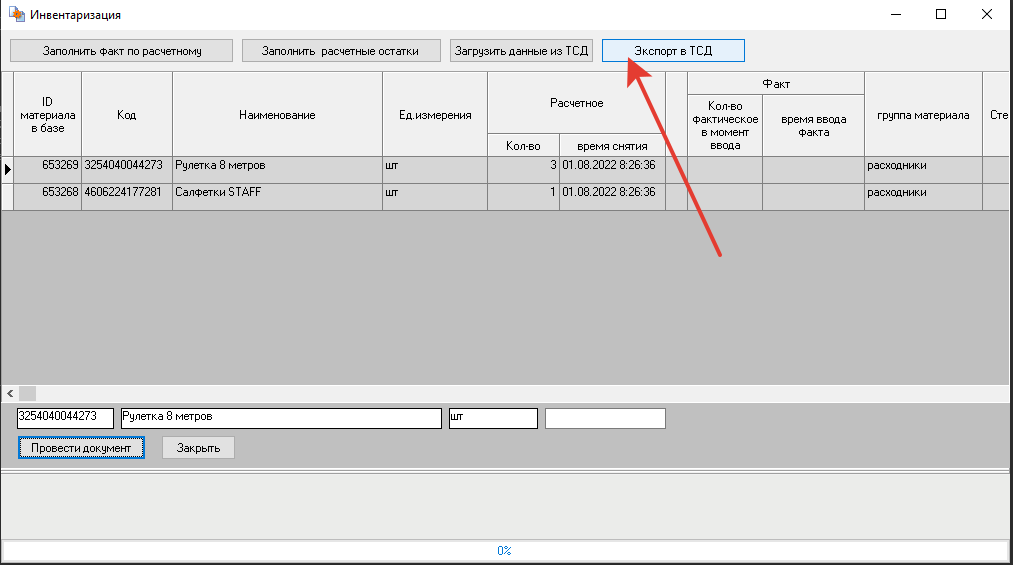Screen dimensions: 1013x565
Task: Click the horizontal scrollbar left arrow
Action: click(10, 394)
